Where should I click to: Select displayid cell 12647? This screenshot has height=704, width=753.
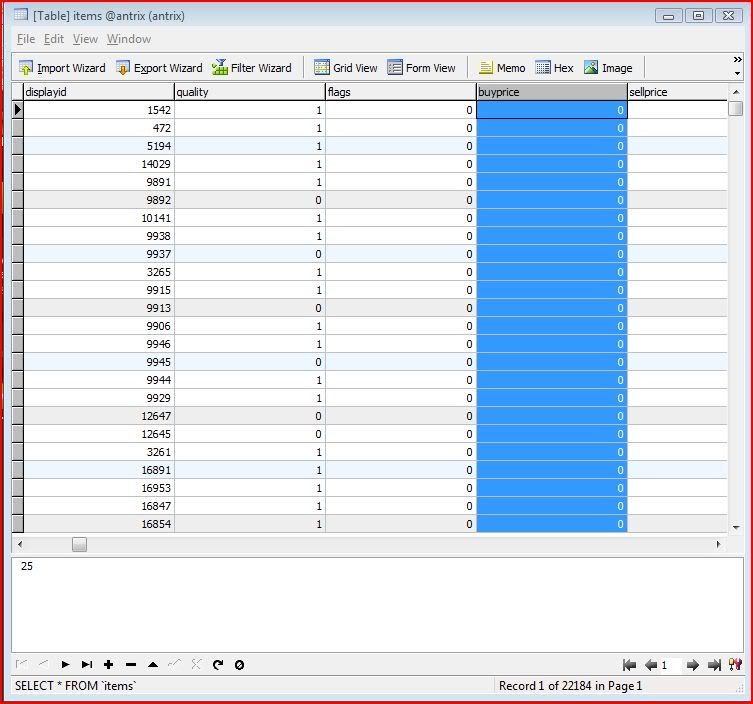tap(99, 416)
